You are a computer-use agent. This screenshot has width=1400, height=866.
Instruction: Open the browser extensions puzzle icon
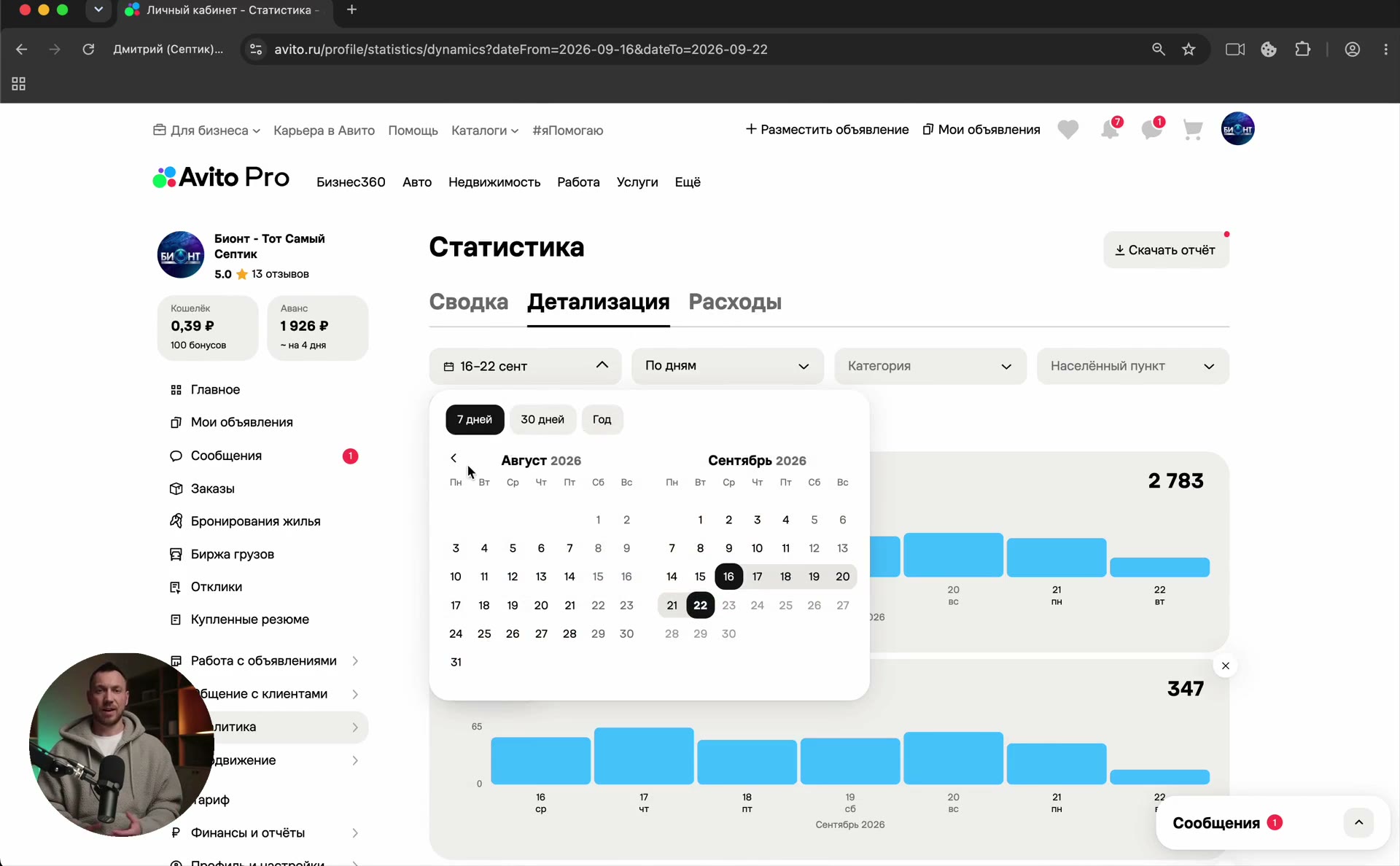pos(1302,50)
